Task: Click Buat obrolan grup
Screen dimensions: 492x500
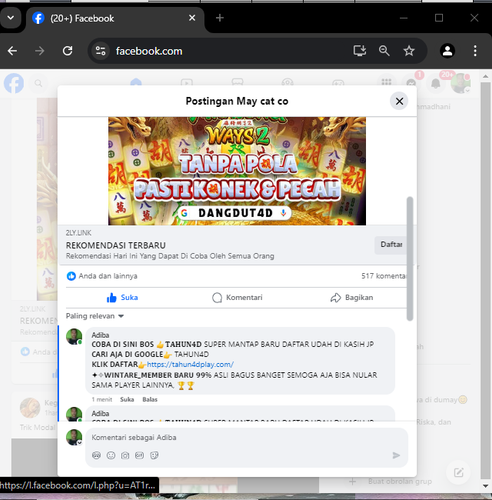Action: coord(400,481)
